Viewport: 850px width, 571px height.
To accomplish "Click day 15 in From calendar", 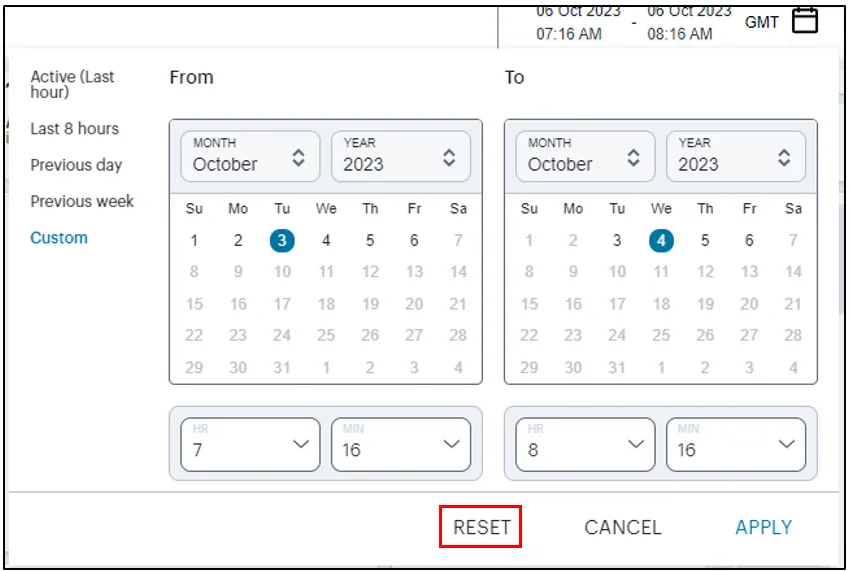I will (x=194, y=304).
